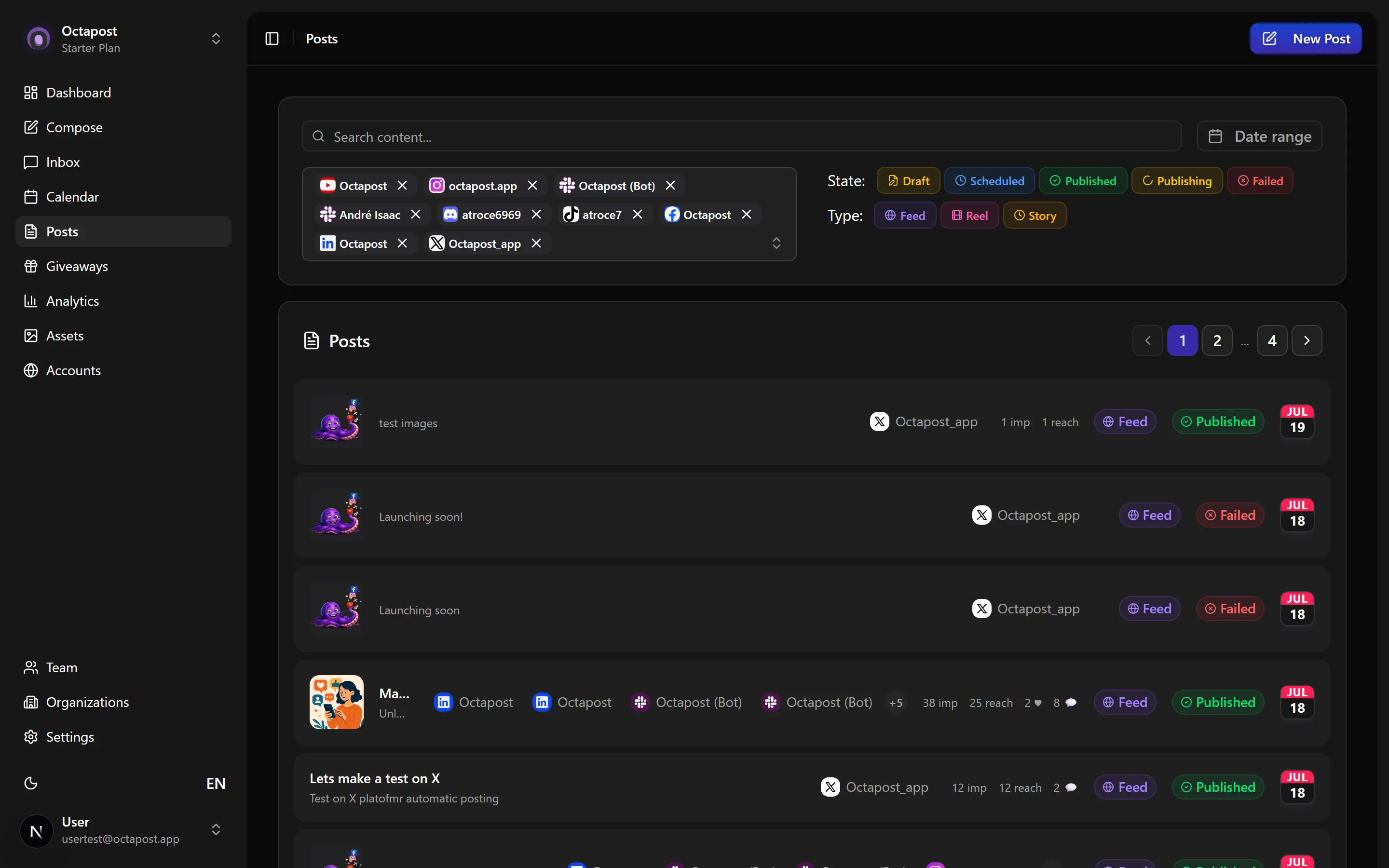Go to page 4 of posts

[x=1272, y=340]
